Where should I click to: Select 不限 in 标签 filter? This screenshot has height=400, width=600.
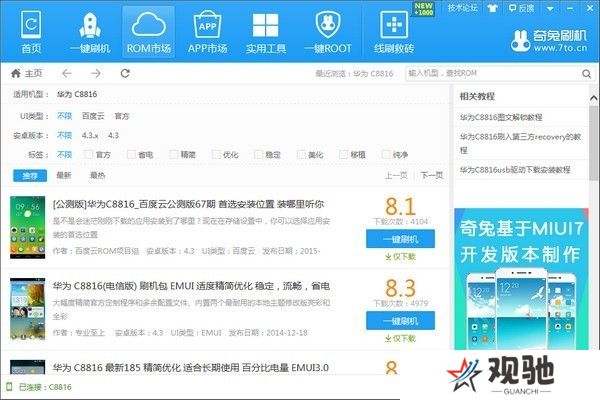pyautogui.click(x=64, y=154)
